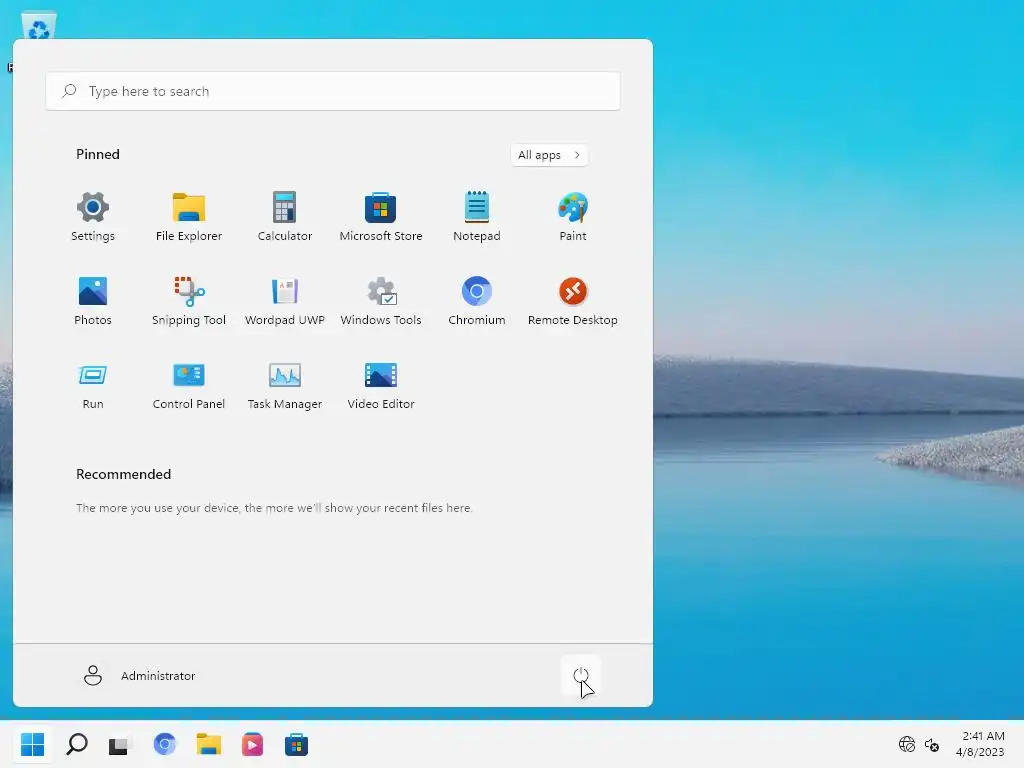The width and height of the screenshot is (1024, 768).
Task: Launch Notepad
Action: pos(477,217)
